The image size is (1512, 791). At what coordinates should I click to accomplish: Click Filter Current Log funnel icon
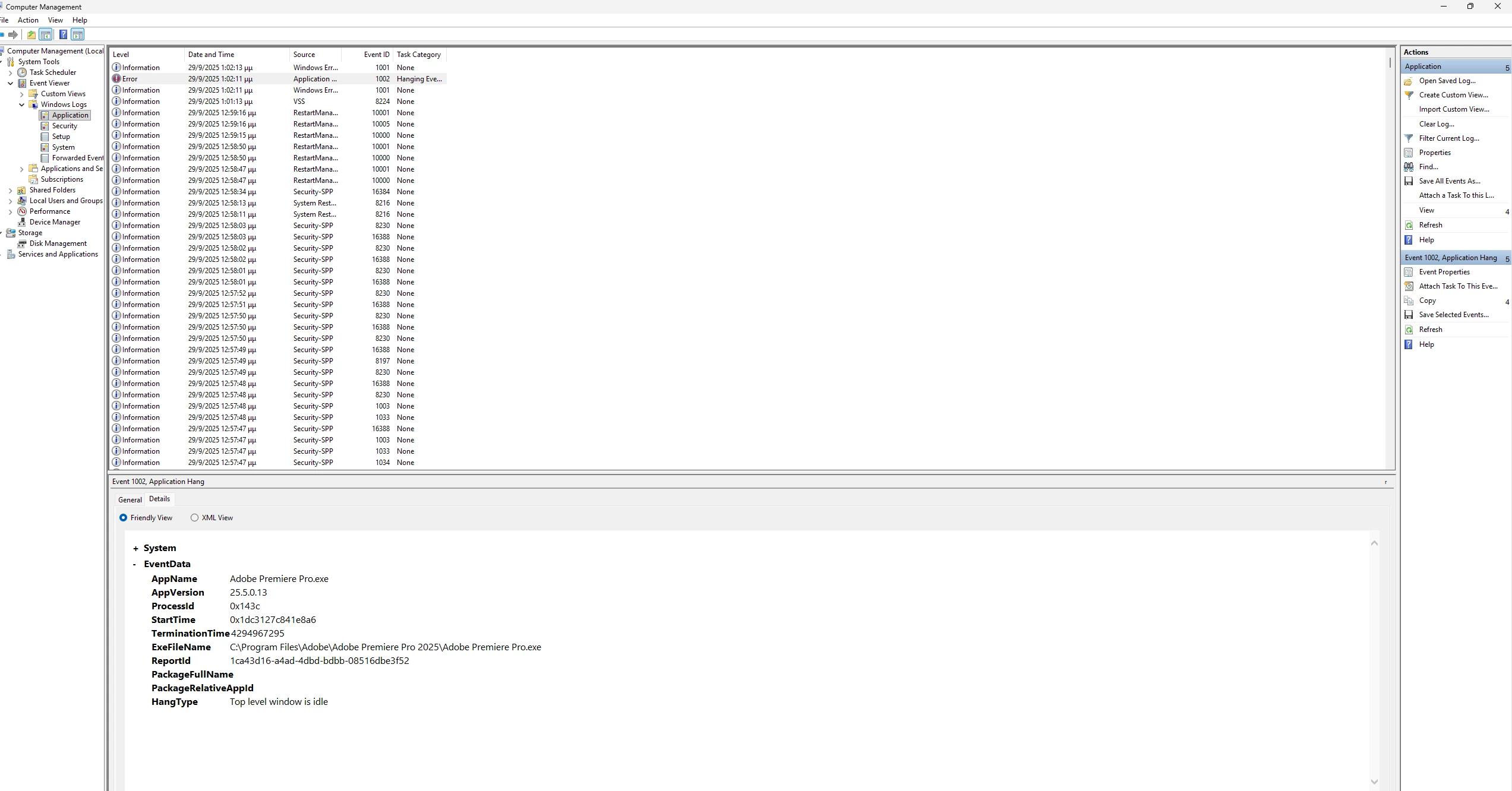point(1409,138)
